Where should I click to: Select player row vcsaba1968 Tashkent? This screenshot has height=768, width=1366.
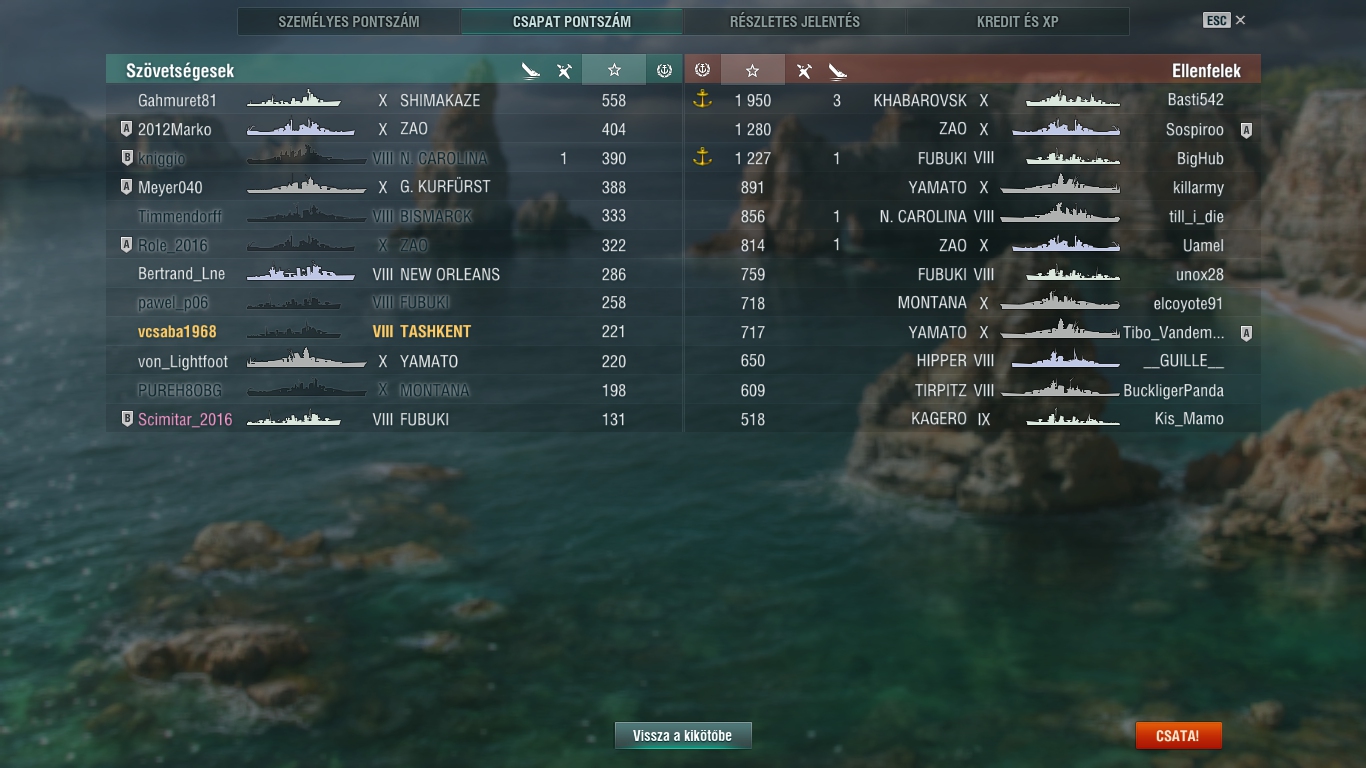click(x=394, y=332)
